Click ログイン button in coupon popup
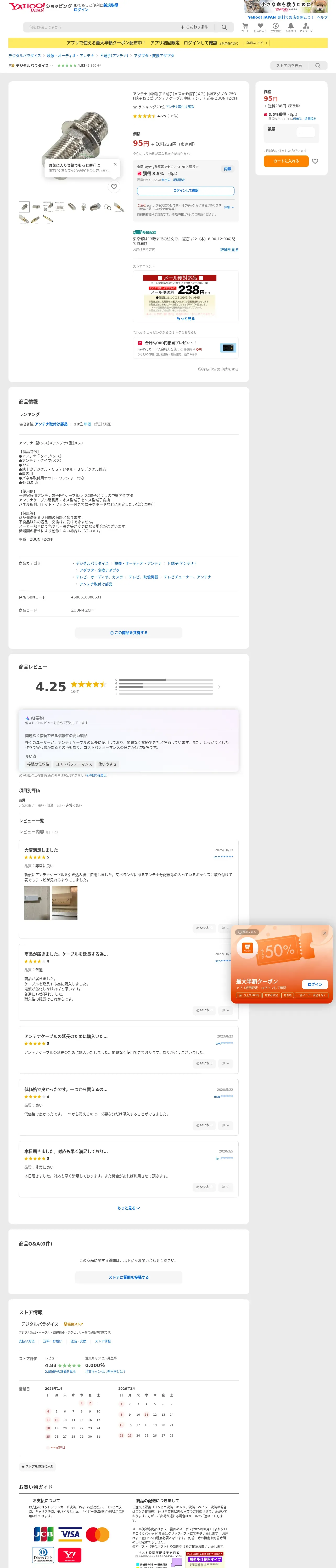The height and width of the screenshot is (1568, 336). pos(315,984)
